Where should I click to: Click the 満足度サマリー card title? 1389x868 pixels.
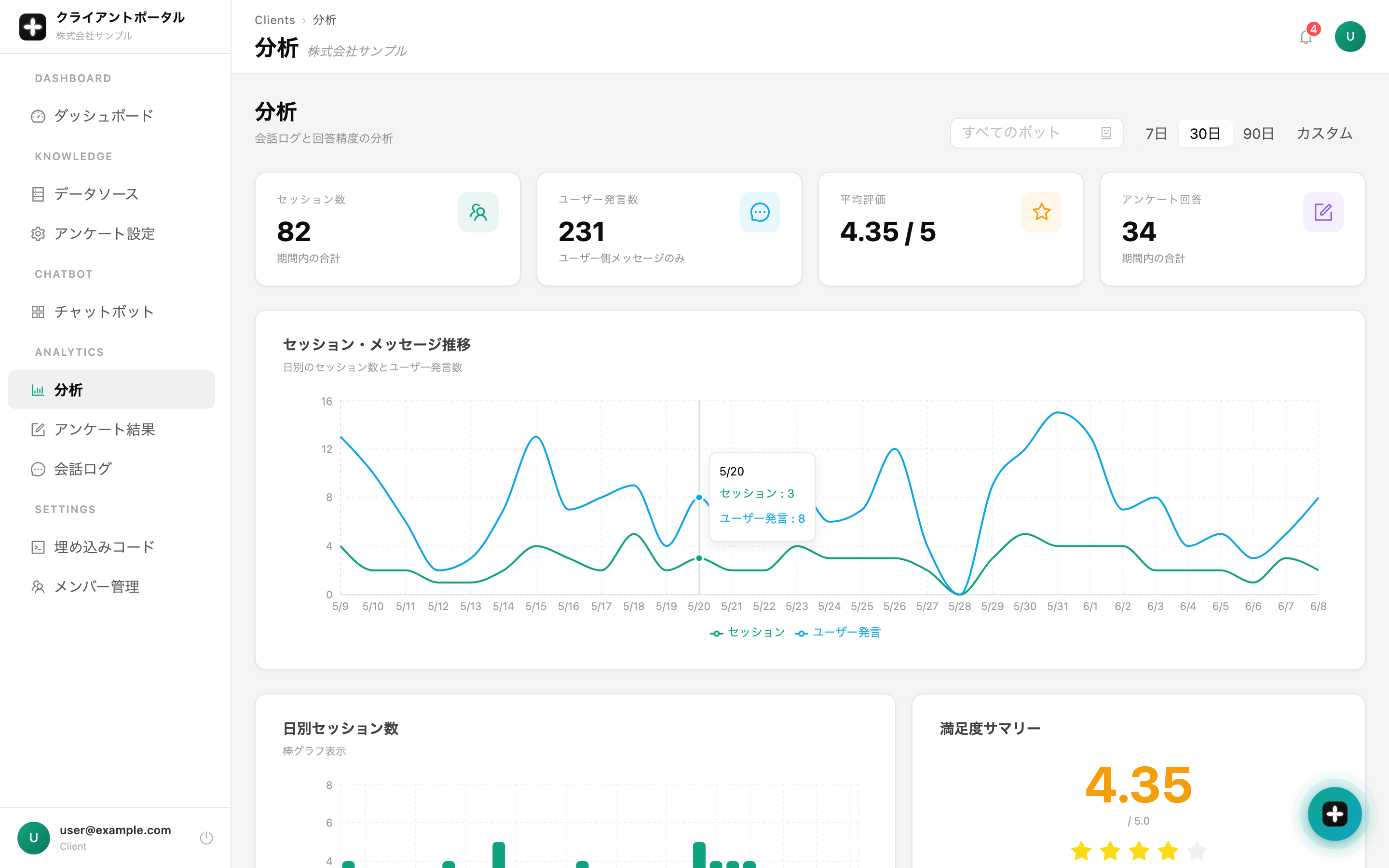(990, 729)
